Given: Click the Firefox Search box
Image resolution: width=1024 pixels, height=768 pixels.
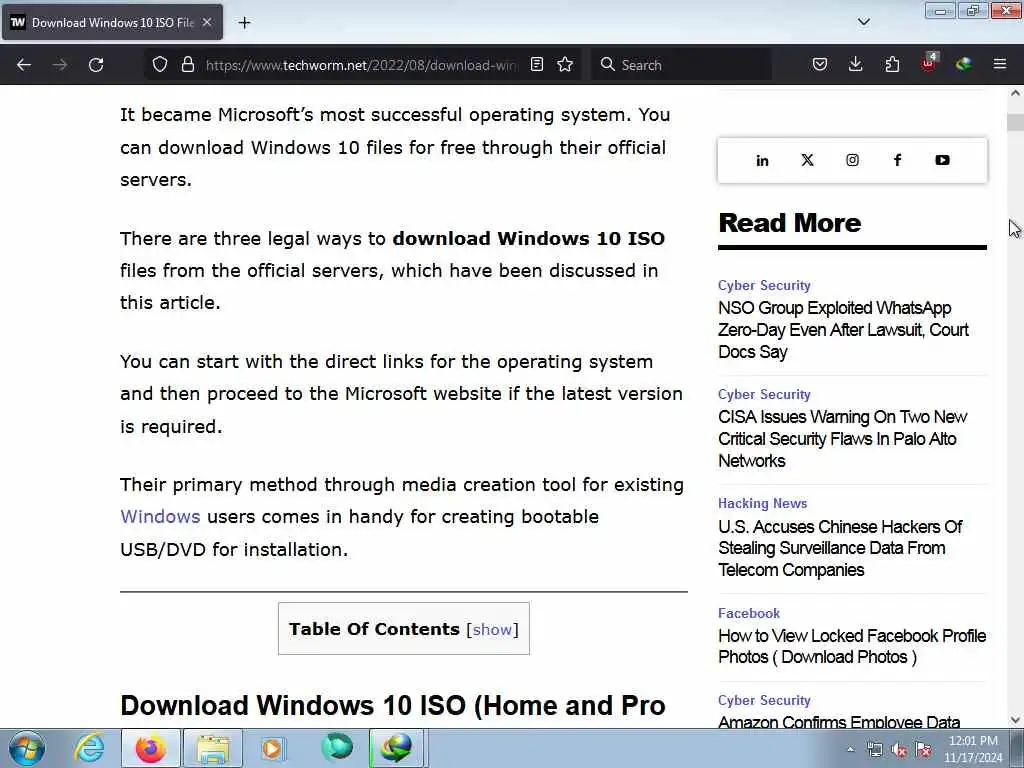Looking at the screenshot, I should point(681,65).
